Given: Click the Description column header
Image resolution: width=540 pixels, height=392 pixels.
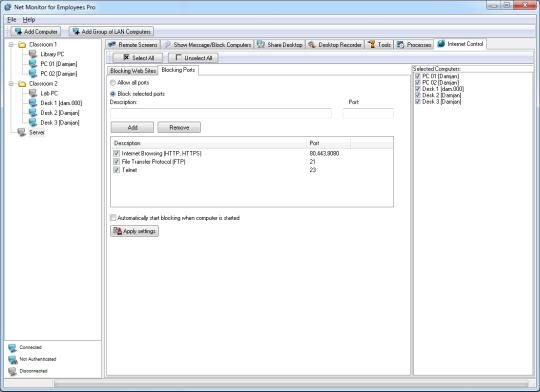Looking at the screenshot, I should (209, 143).
